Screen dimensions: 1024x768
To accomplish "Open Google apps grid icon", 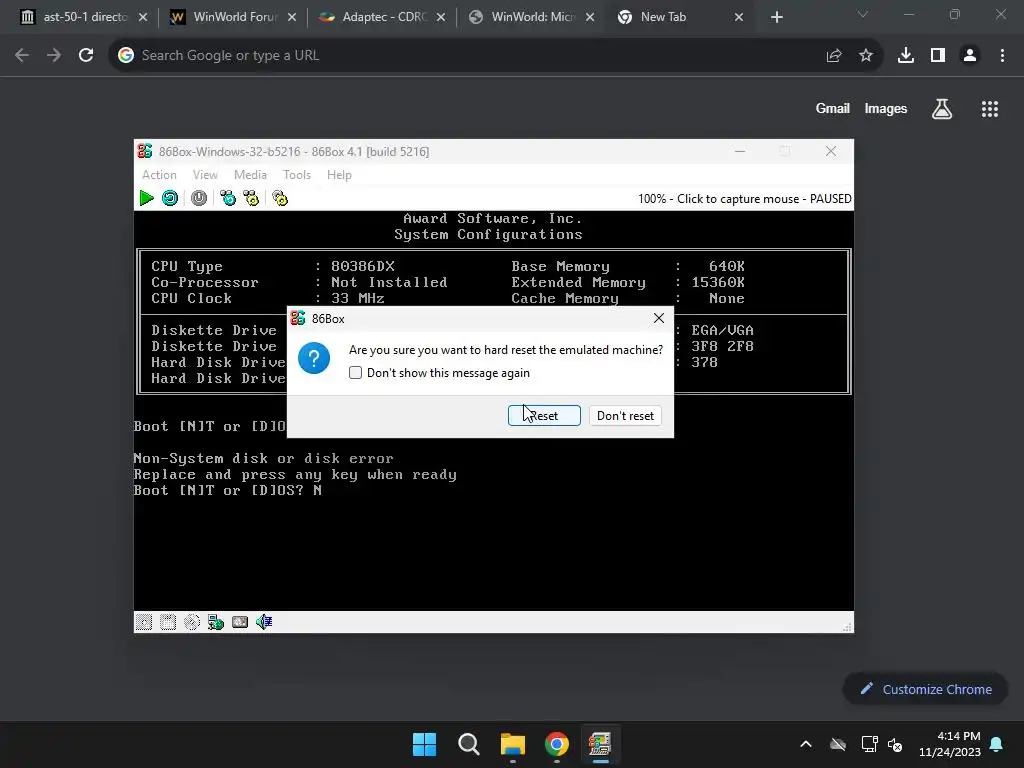I will click(x=990, y=109).
